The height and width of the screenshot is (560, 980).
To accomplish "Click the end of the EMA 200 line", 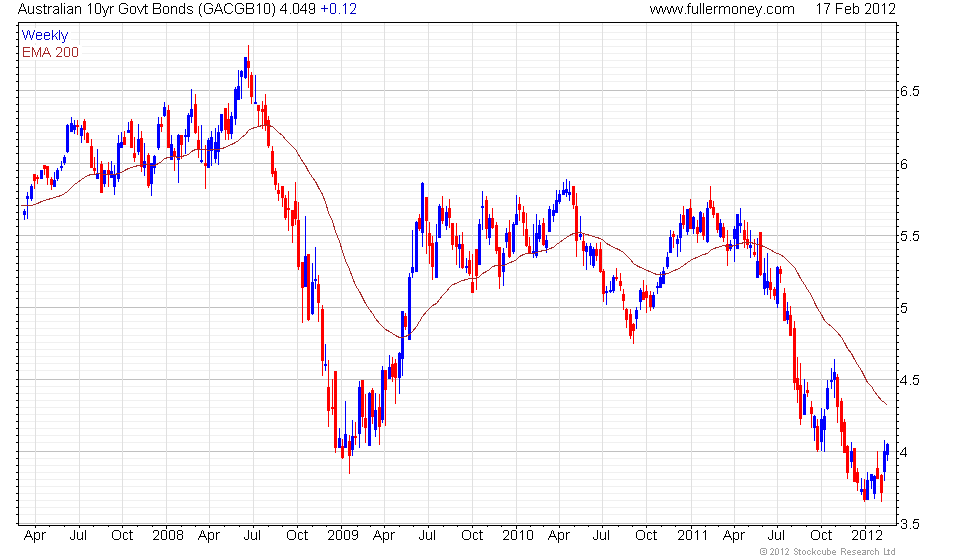I will click(886, 404).
